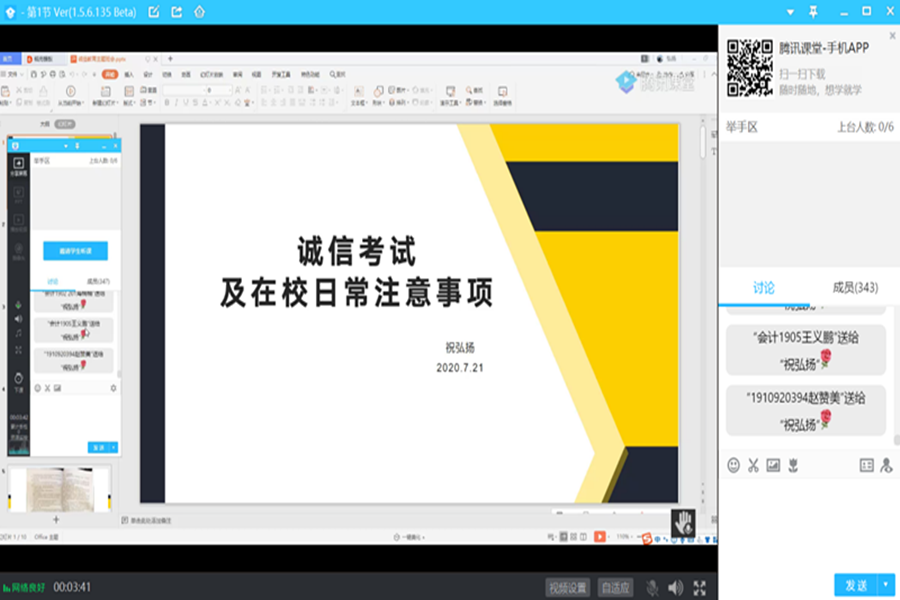Open the emoji picker in chat
The width and height of the screenshot is (900, 600).
click(x=733, y=465)
